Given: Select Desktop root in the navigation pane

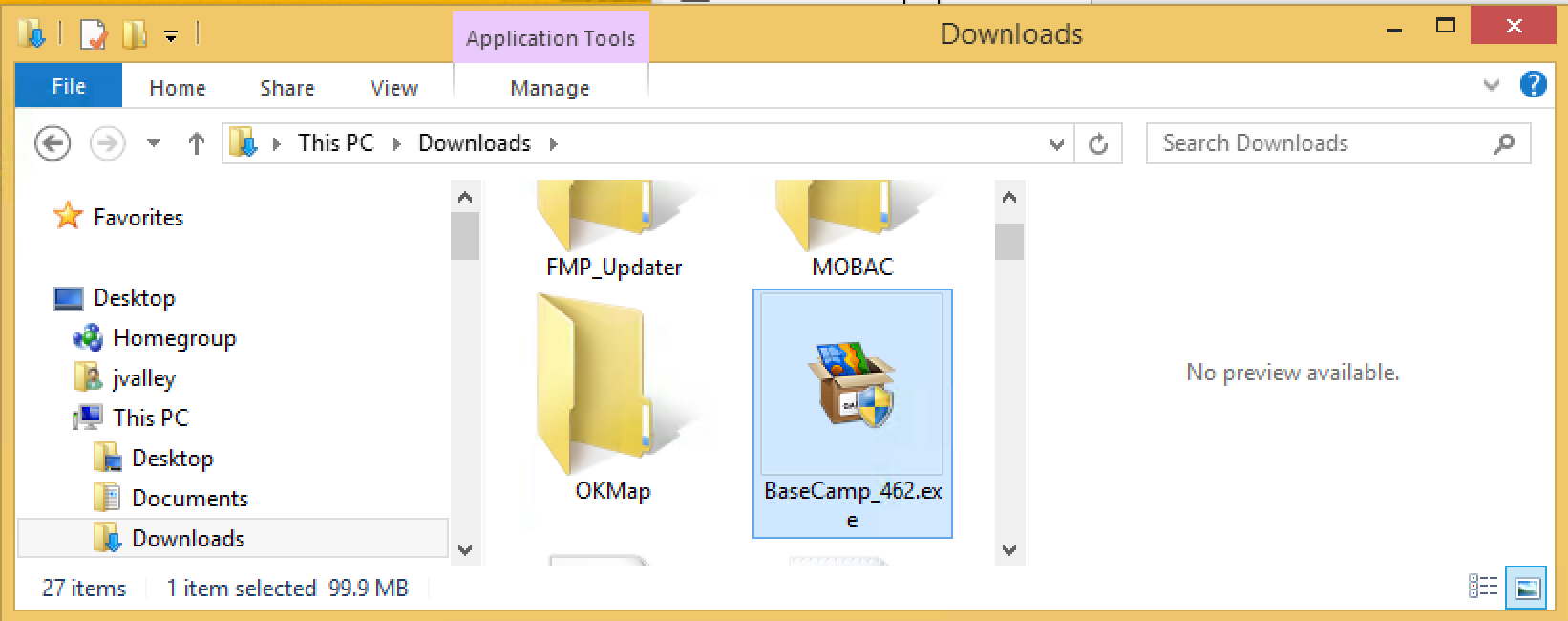Looking at the screenshot, I should [x=135, y=298].
